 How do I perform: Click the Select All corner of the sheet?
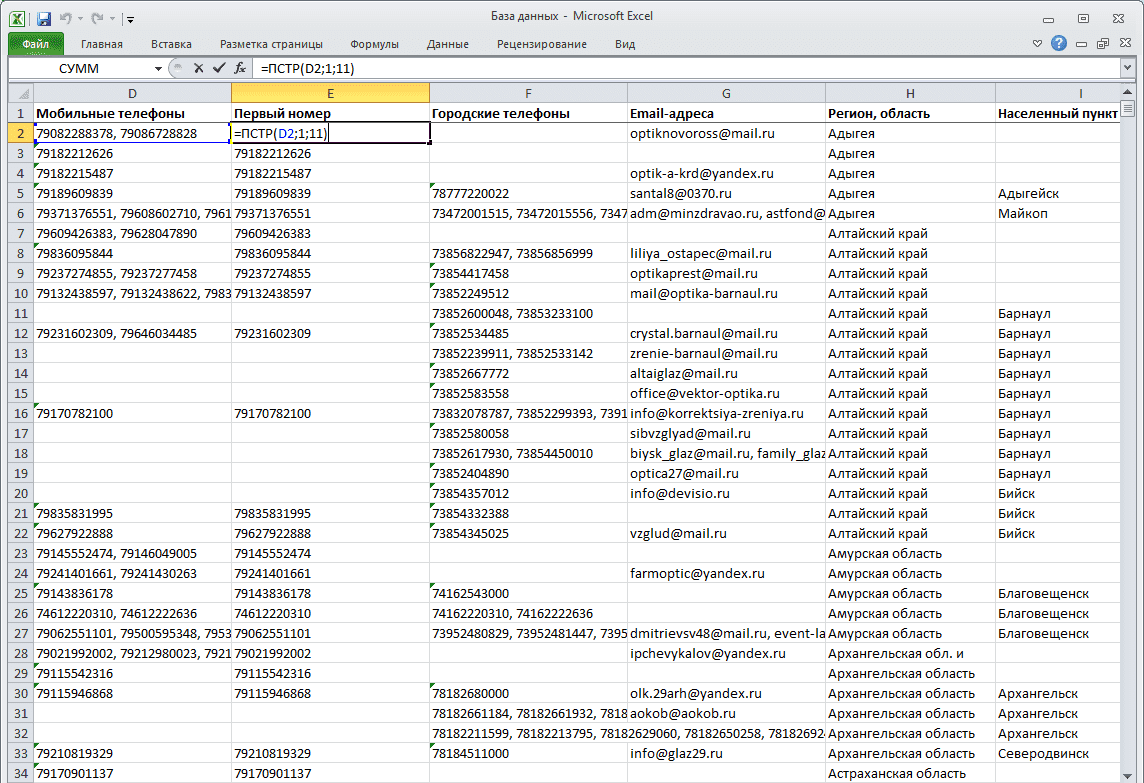click(x=21, y=93)
